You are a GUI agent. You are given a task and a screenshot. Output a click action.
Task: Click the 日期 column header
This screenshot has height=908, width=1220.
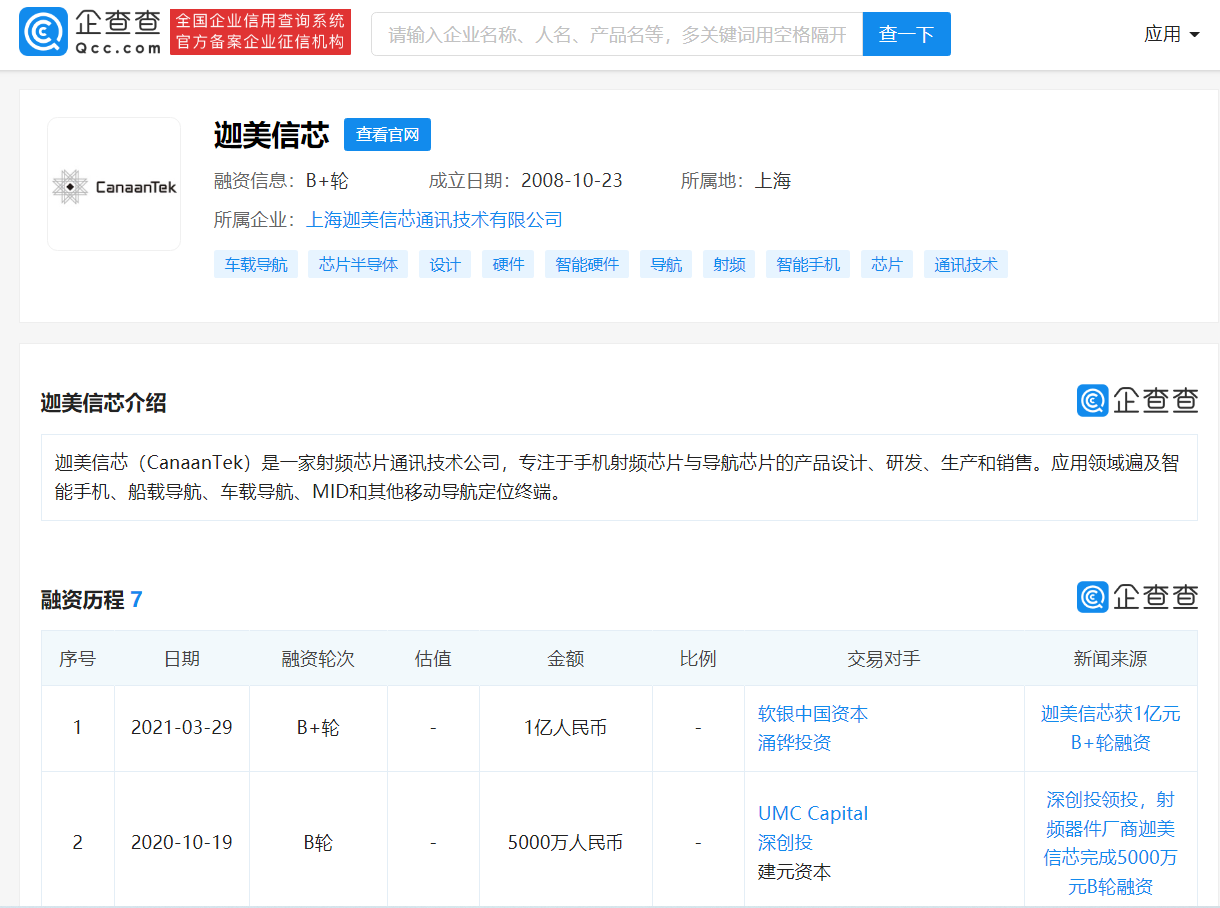(x=182, y=659)
